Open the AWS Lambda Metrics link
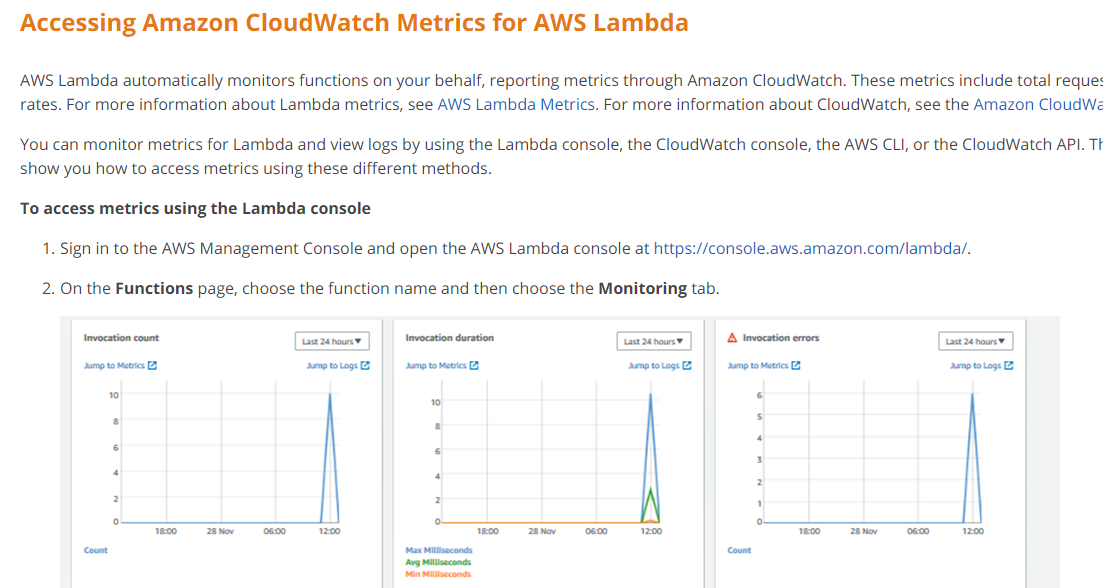This screenshot has height=588, width=1103. [516, 104]
